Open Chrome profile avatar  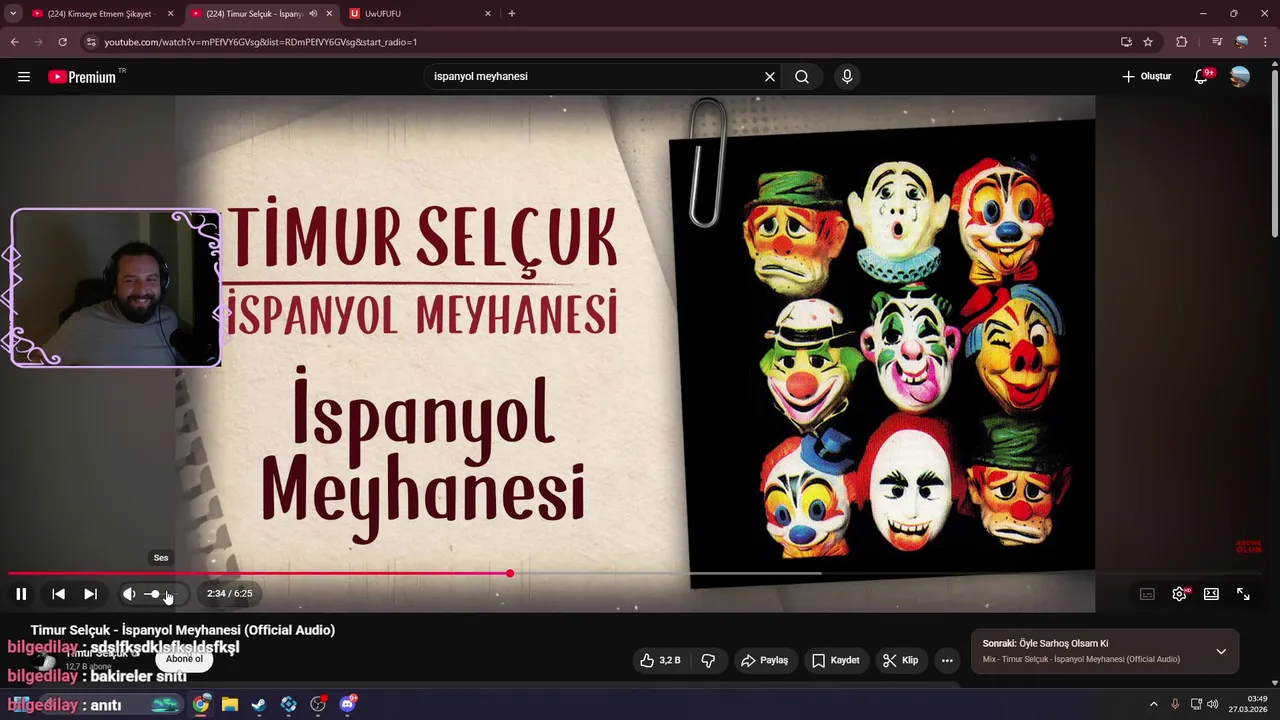pyautogui.click(x=1242, y=42)
